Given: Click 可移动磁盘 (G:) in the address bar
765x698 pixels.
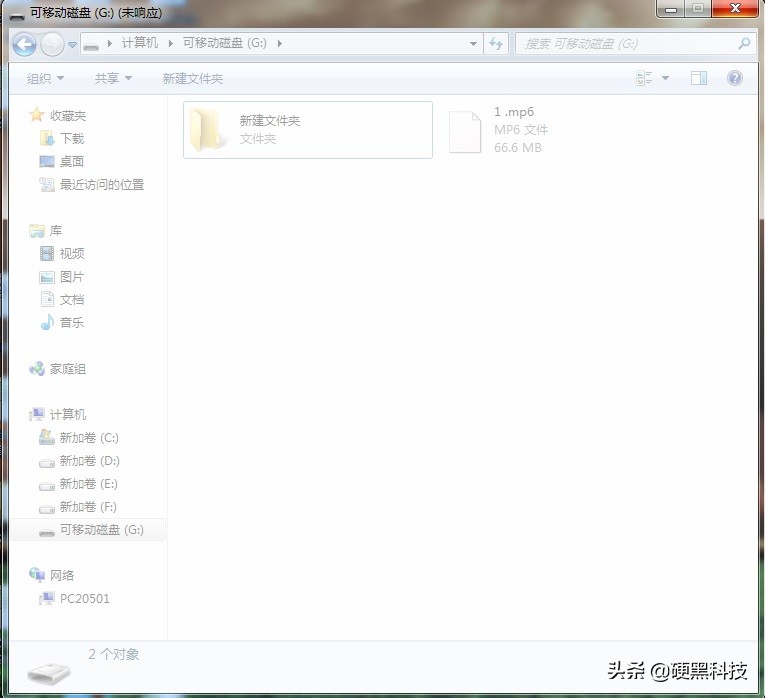Looking at the screenshot, I should 225,43.
